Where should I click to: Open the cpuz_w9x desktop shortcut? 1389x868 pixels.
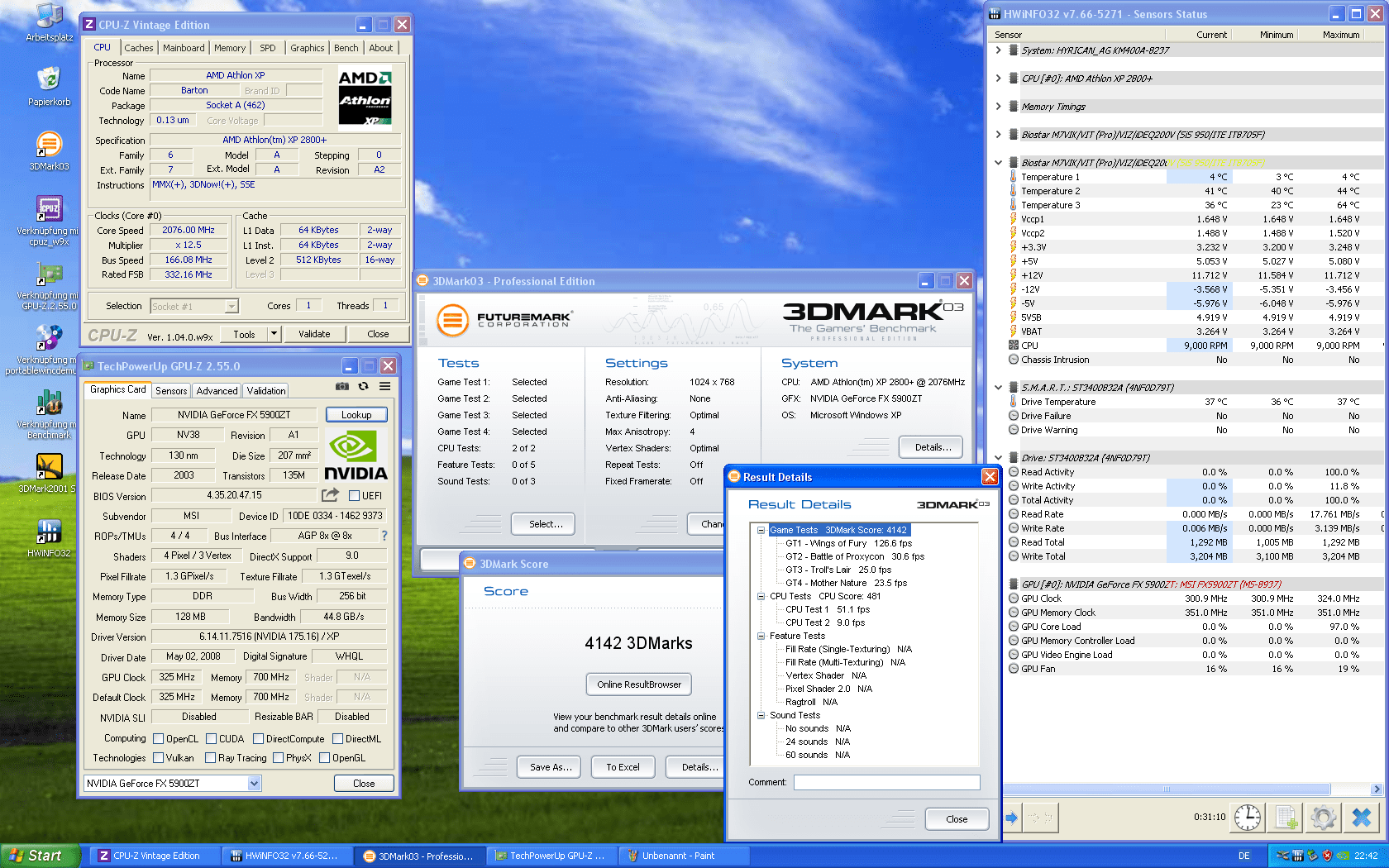pos(49,221)
